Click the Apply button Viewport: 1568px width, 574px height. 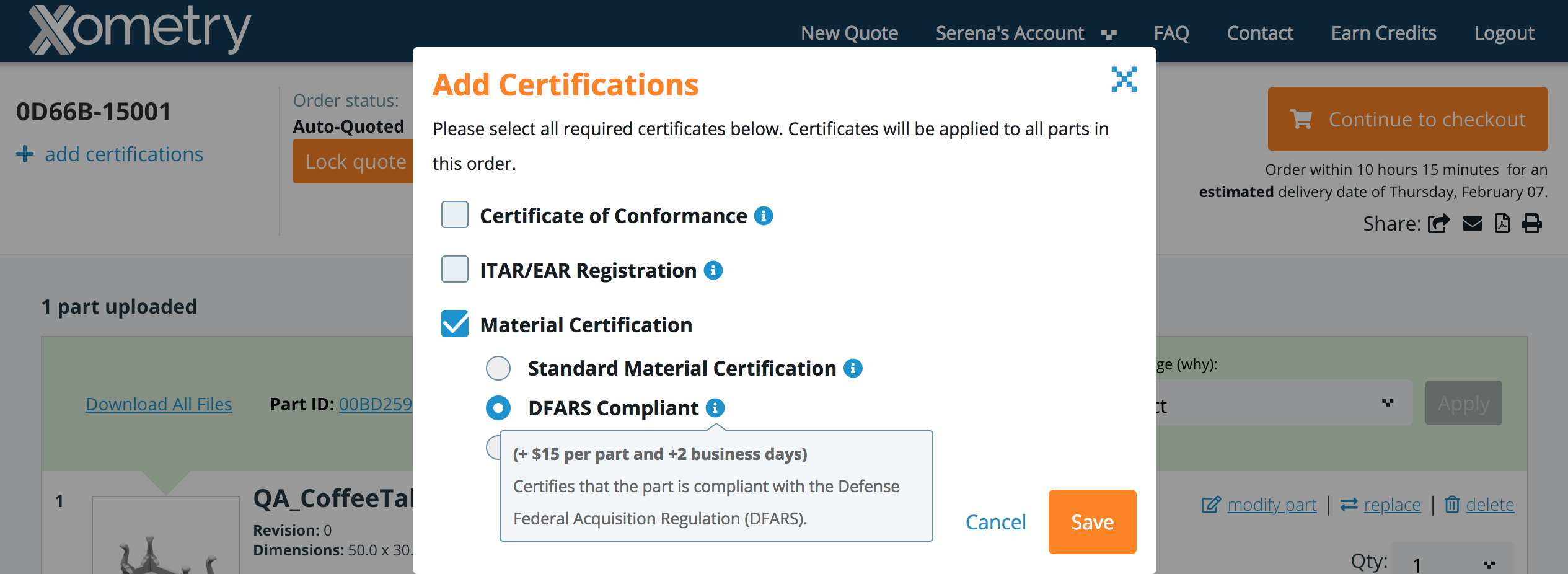pyautogui.click(x=1464, y=403)
